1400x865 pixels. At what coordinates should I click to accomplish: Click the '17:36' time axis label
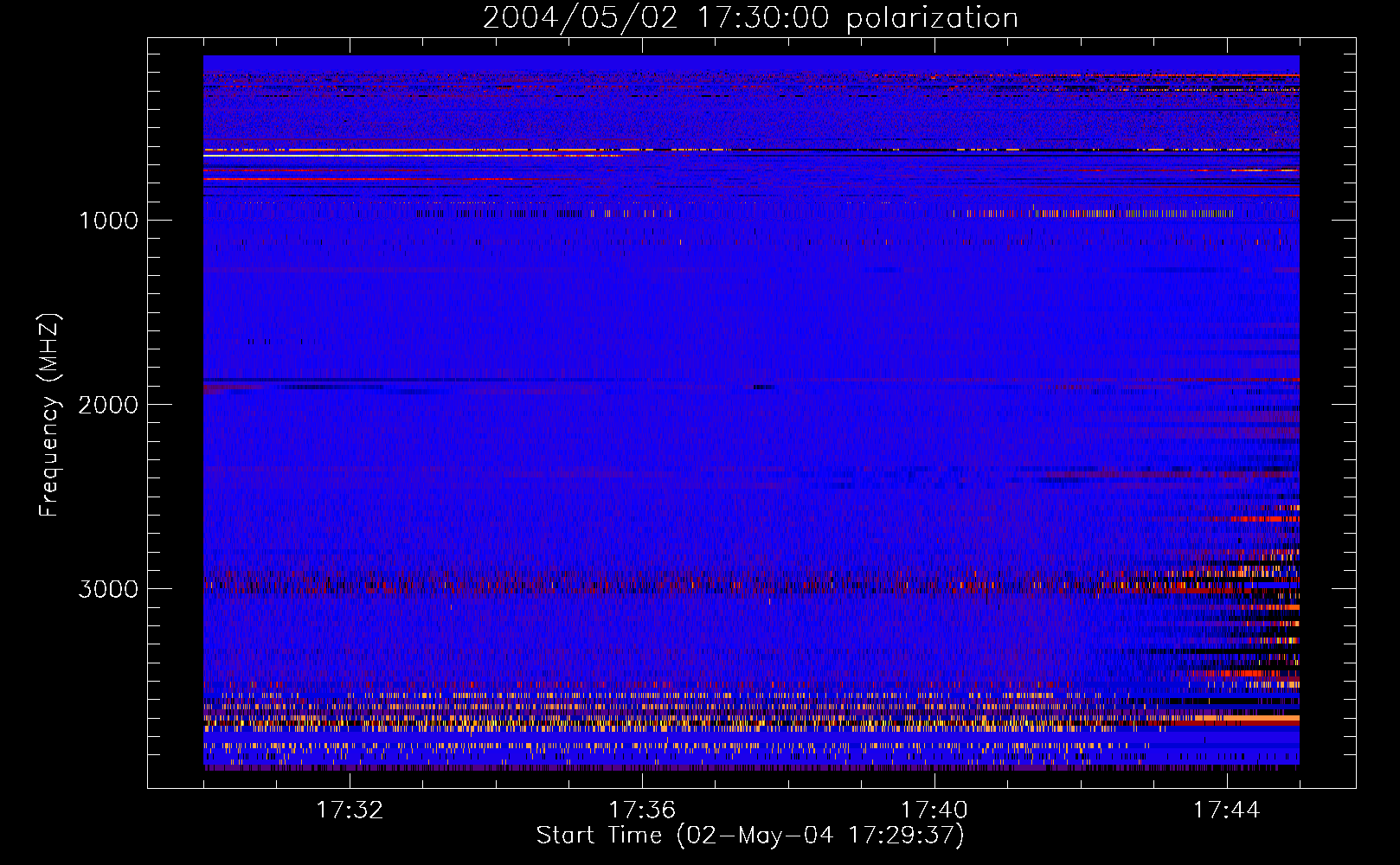pos(642,811)
